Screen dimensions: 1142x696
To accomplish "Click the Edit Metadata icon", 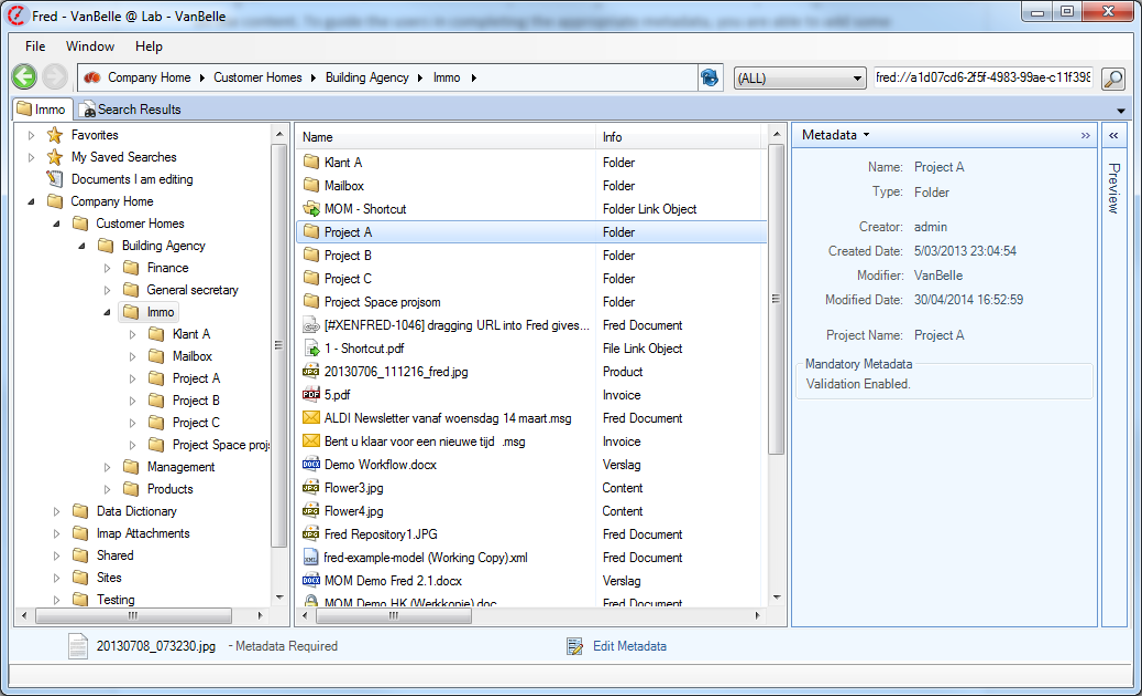I will click(574, 646).
